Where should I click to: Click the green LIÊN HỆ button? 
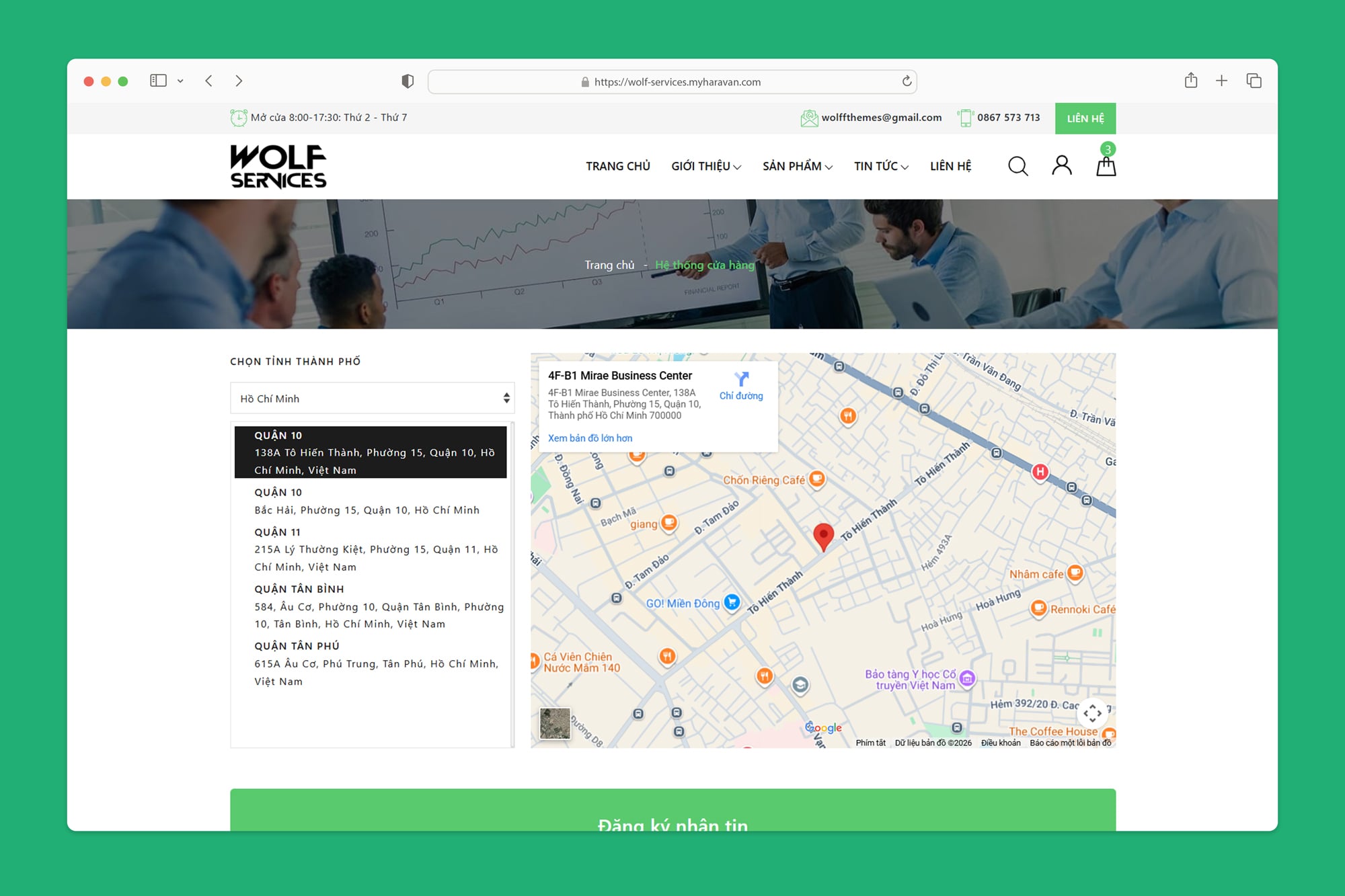click(1085, 118)
